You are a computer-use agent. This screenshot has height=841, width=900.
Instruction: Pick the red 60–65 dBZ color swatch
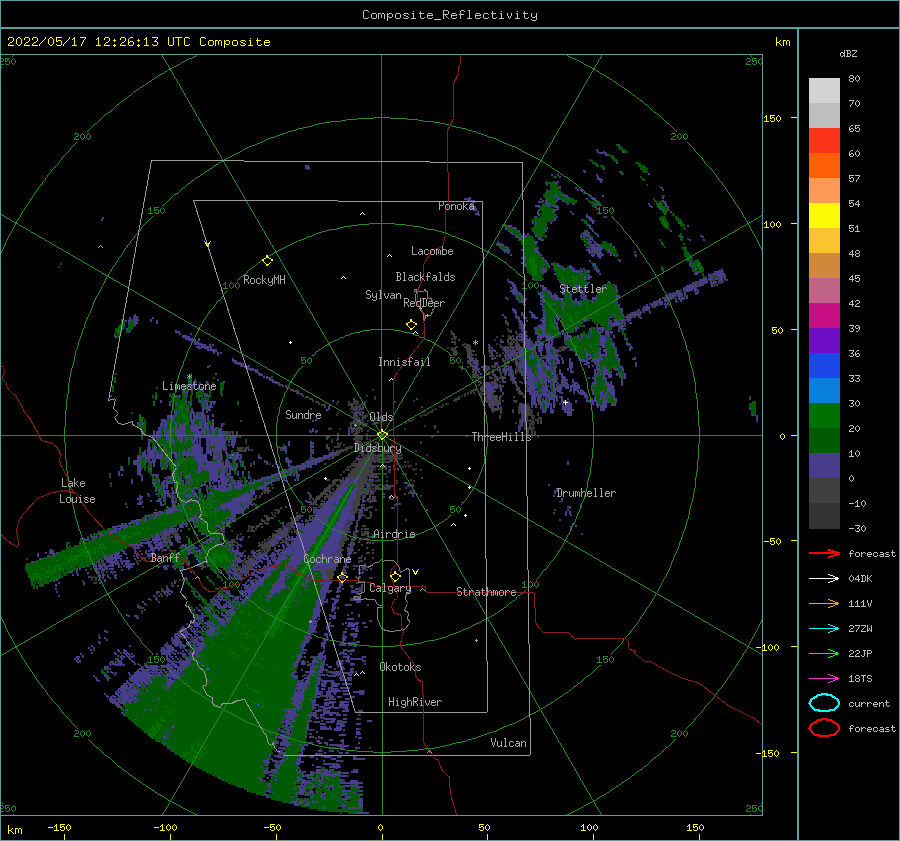click(824, 141)
